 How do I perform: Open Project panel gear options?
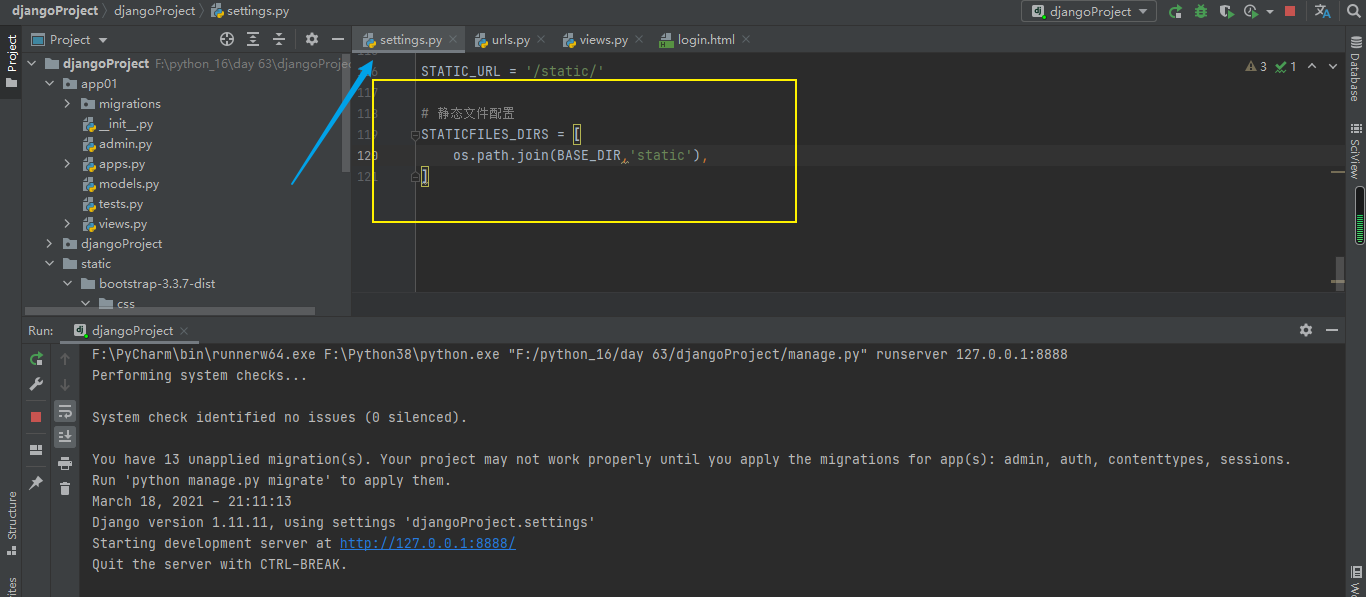click(312, 39)
